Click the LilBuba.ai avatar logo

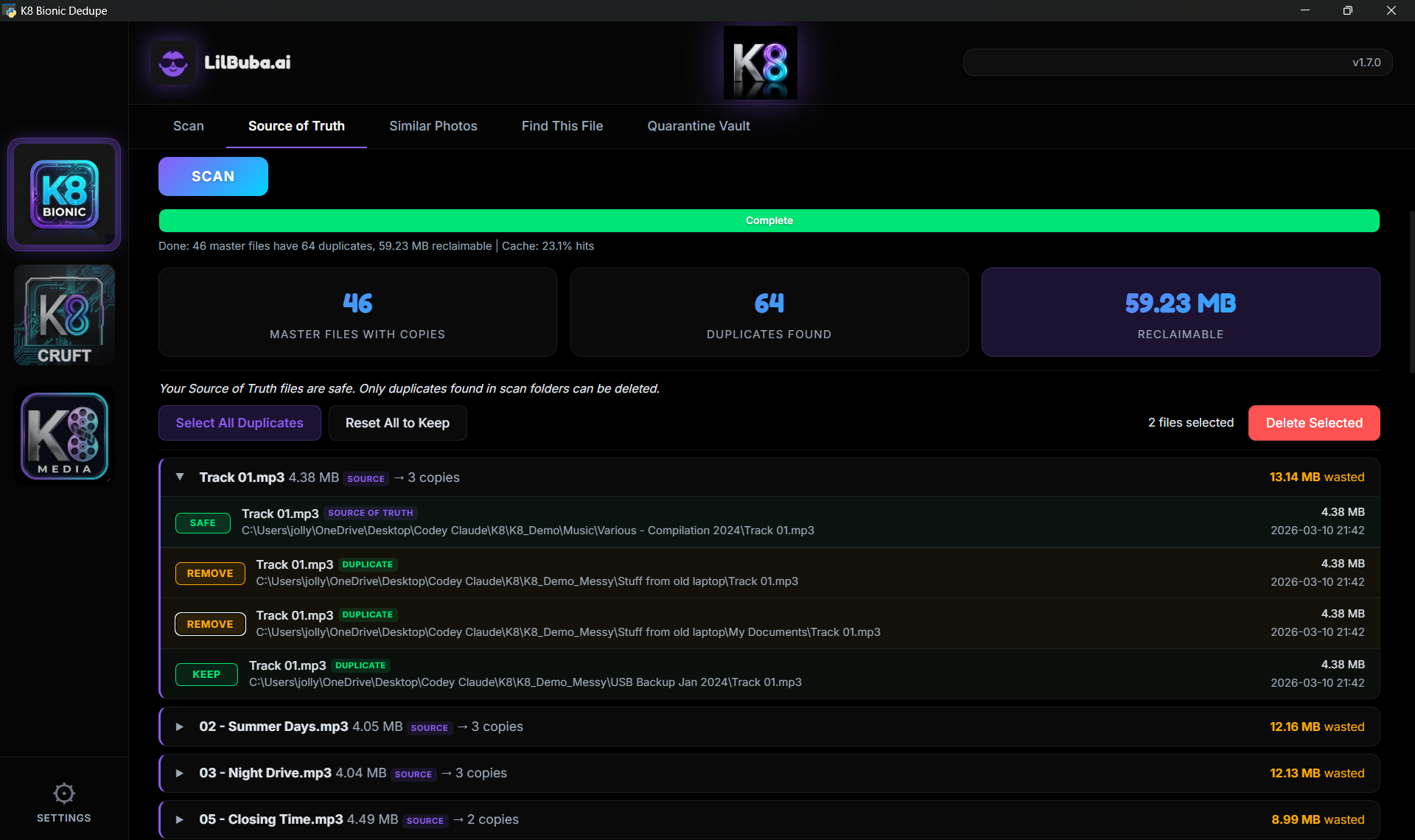[x=173, y=63]
